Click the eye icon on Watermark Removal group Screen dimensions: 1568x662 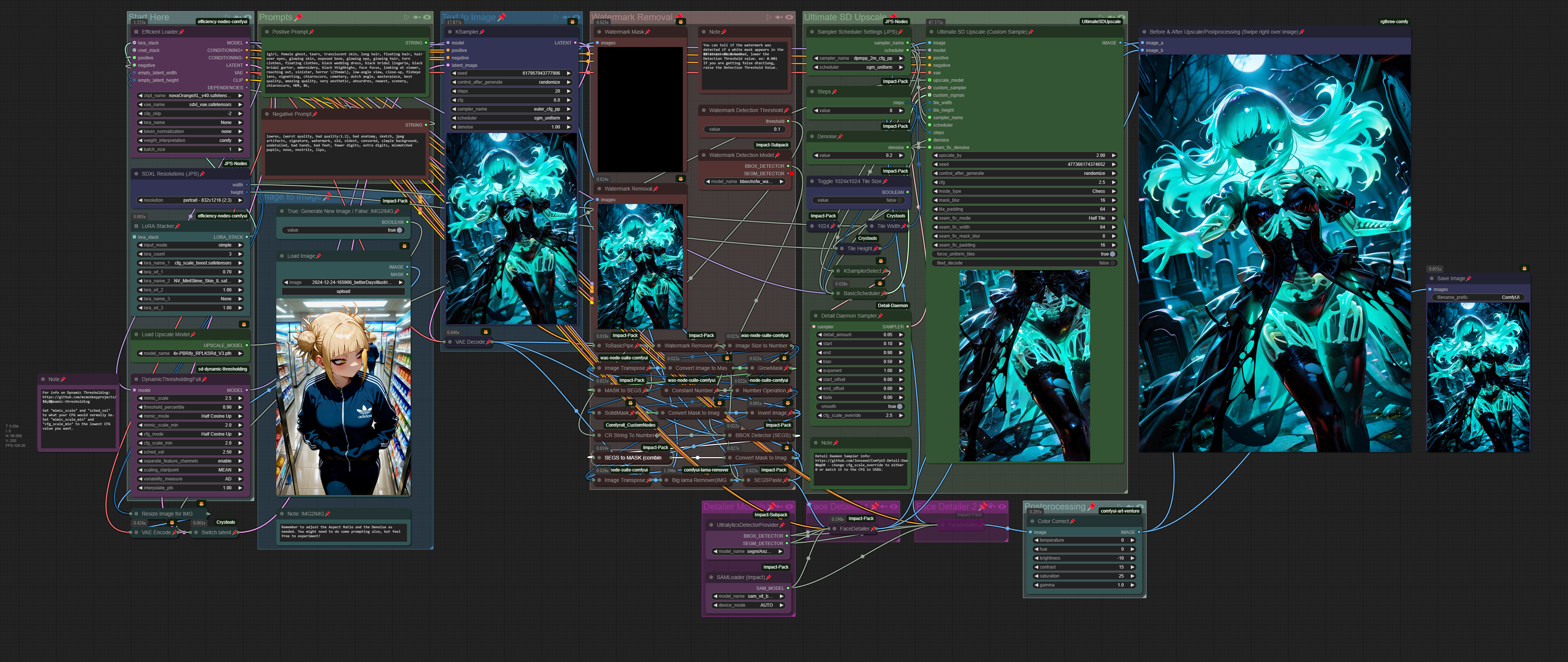tap(789, 17)
